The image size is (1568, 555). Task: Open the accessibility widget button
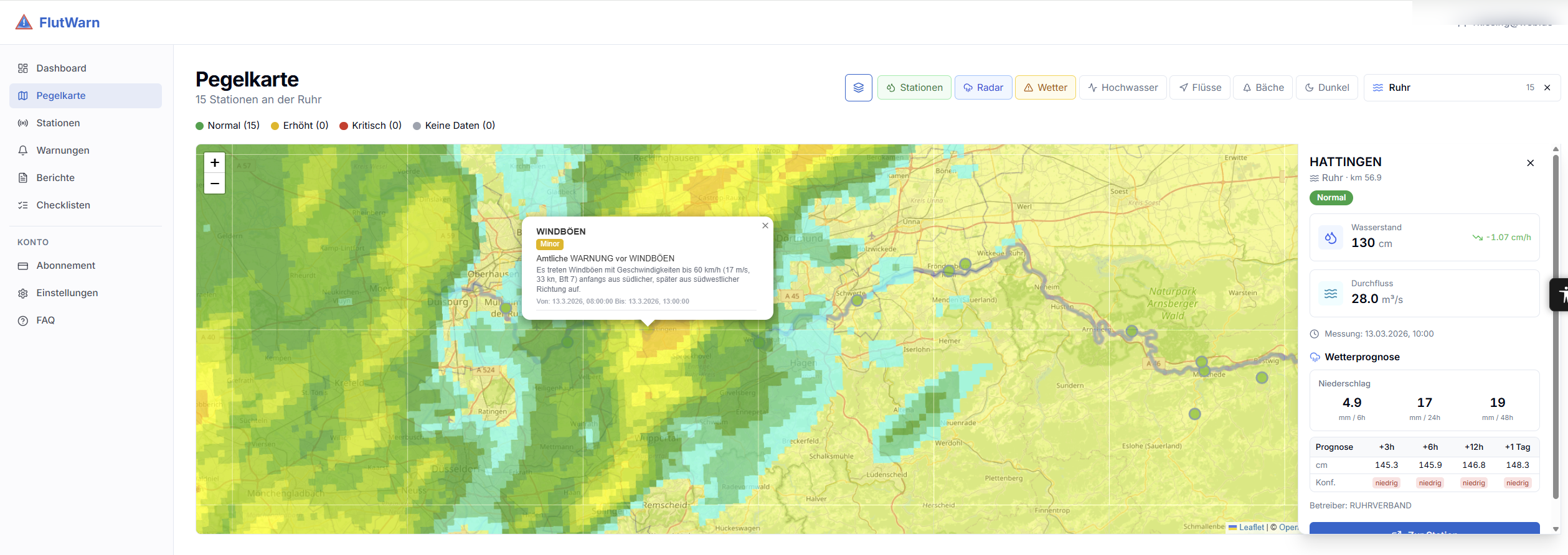1559,295
